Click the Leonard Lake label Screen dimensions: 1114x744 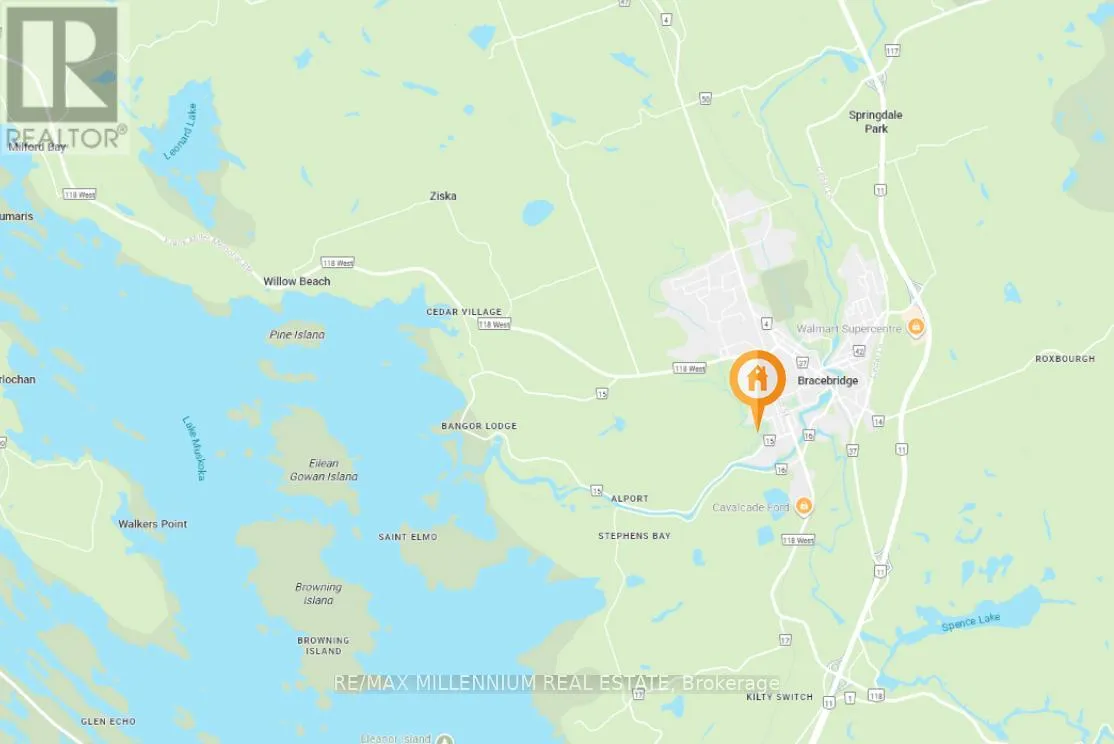(x=180, y=132)
